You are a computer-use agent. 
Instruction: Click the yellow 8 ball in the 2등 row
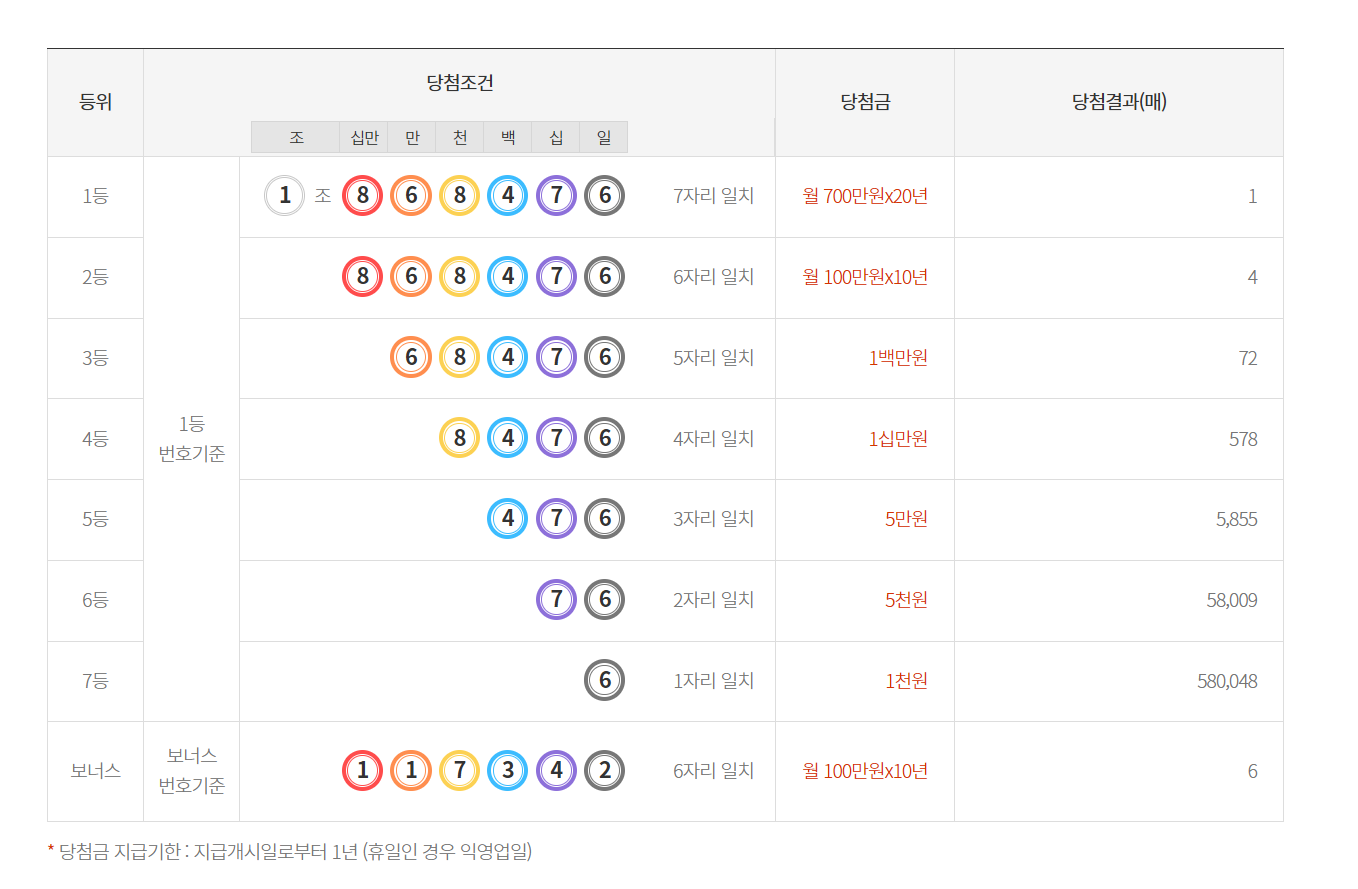(460, 277)
